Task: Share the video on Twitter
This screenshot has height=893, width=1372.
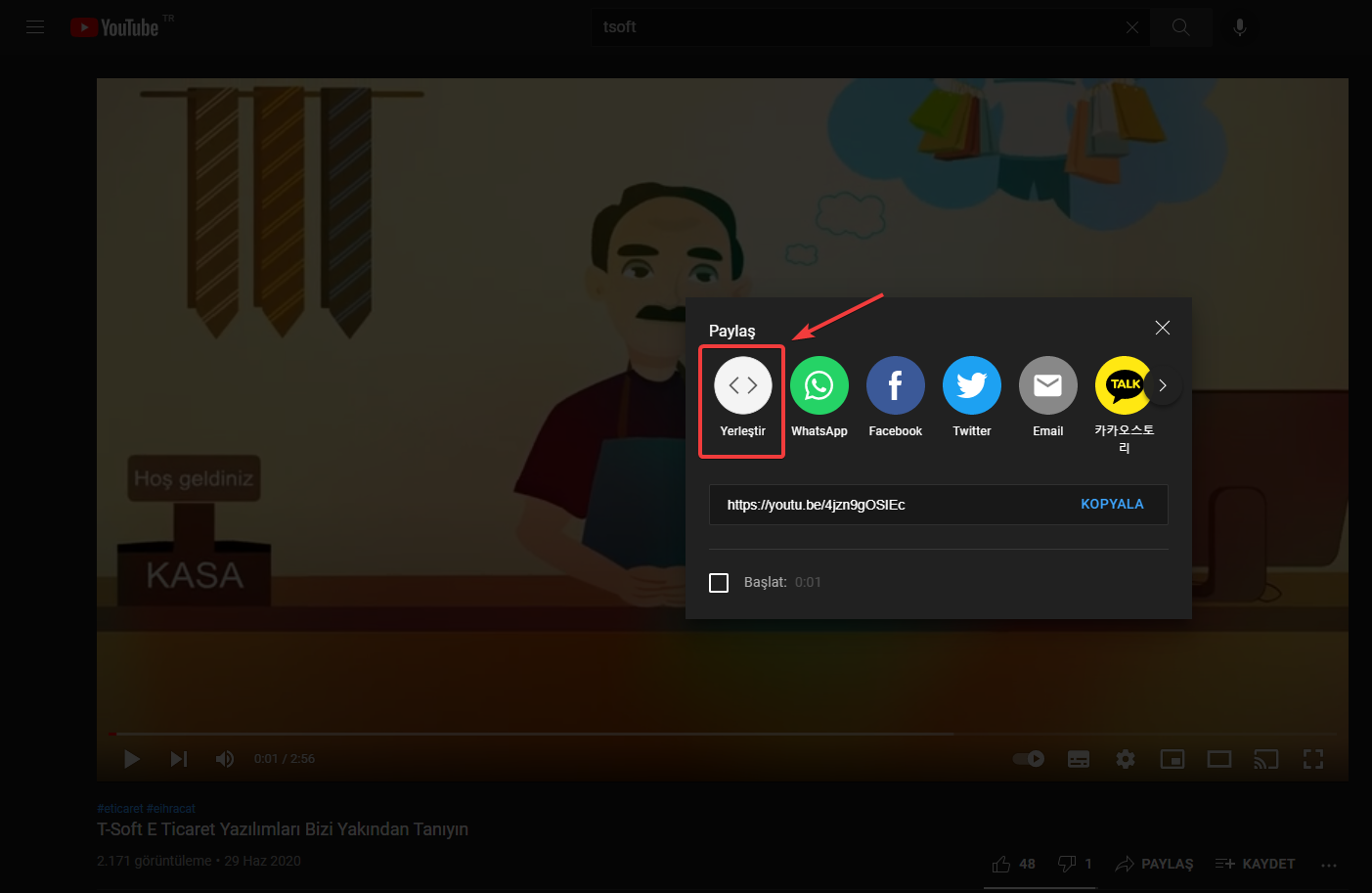Action: pos(972,398)
